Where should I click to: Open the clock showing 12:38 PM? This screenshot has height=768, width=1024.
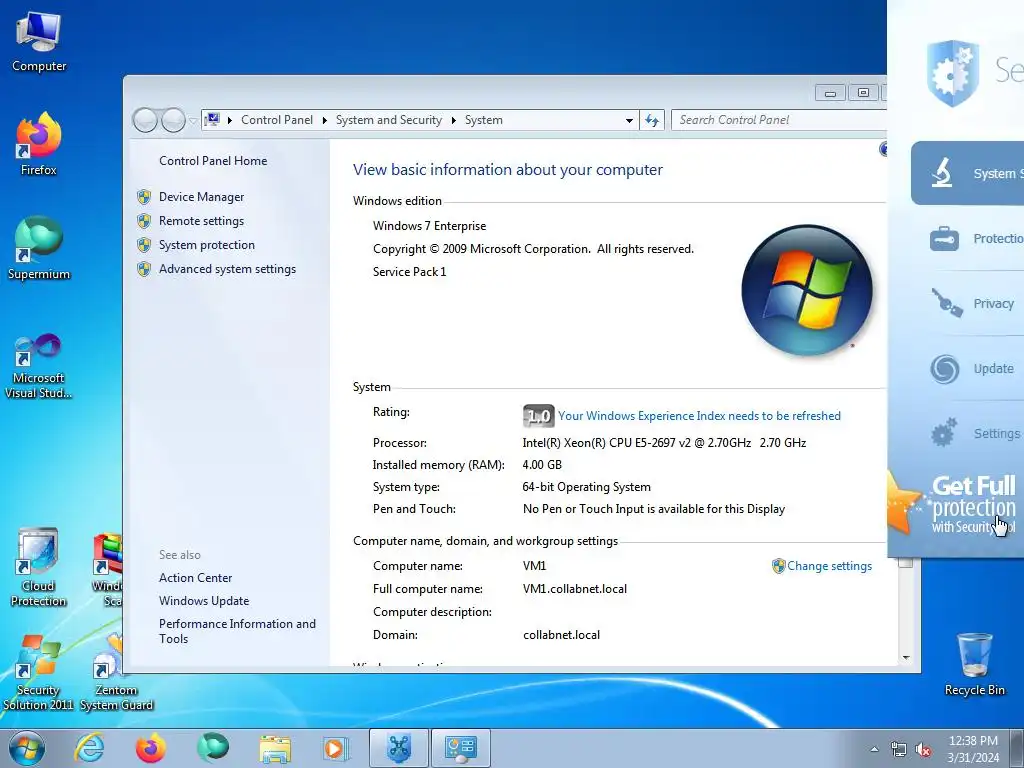tap(973, 748)
